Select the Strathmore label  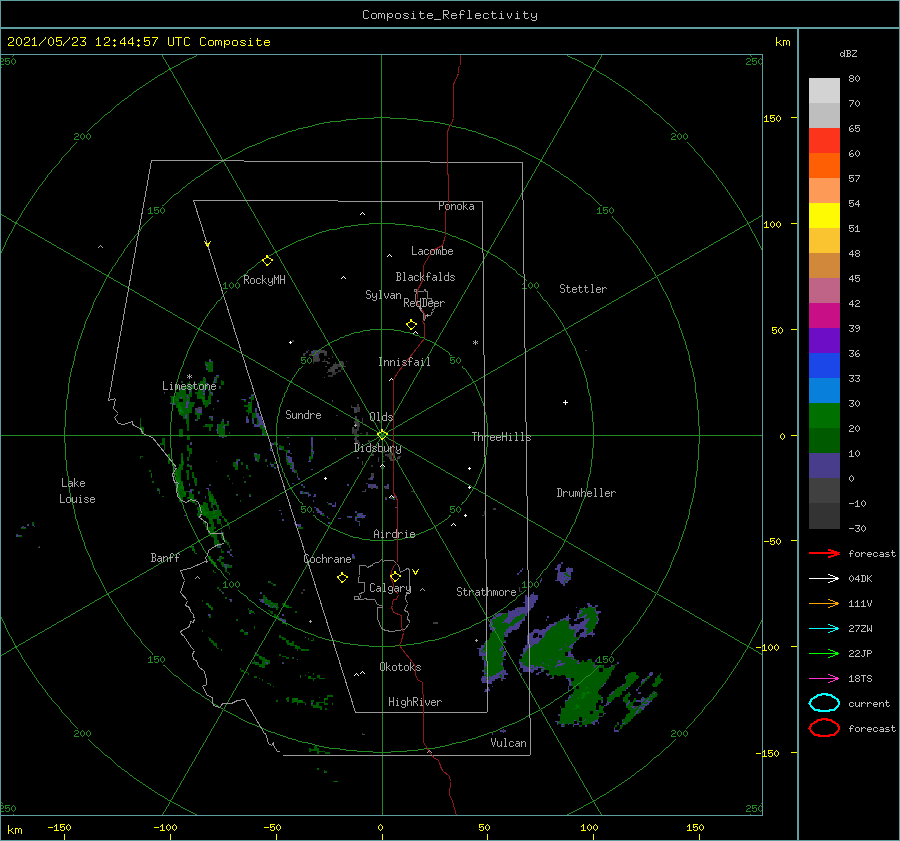pos(486,592)
